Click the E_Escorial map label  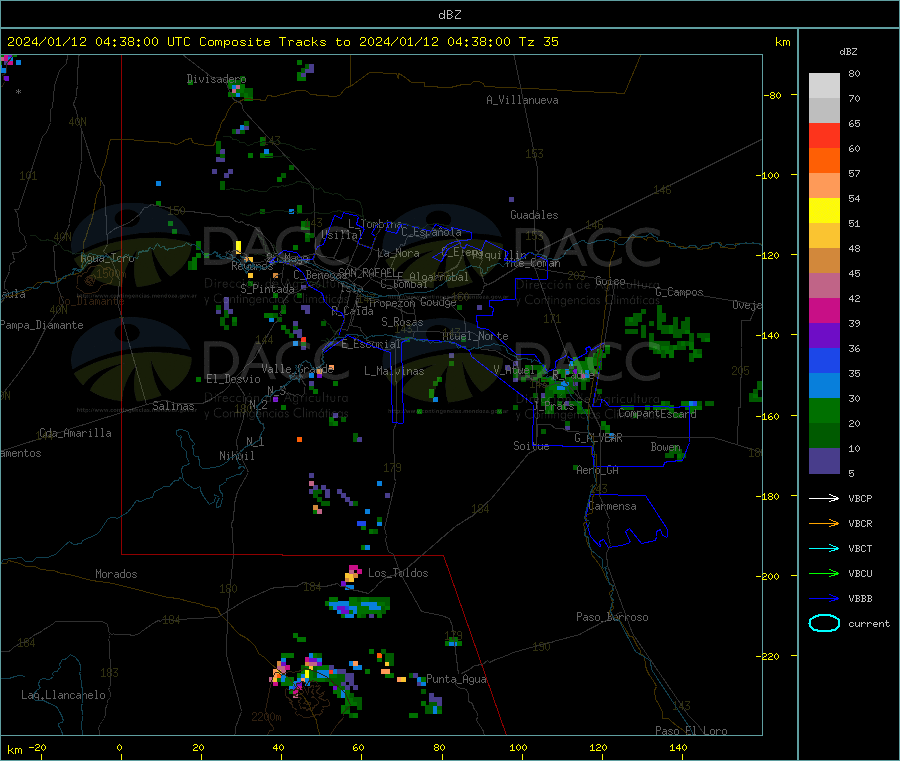click(x=370, y=344)
